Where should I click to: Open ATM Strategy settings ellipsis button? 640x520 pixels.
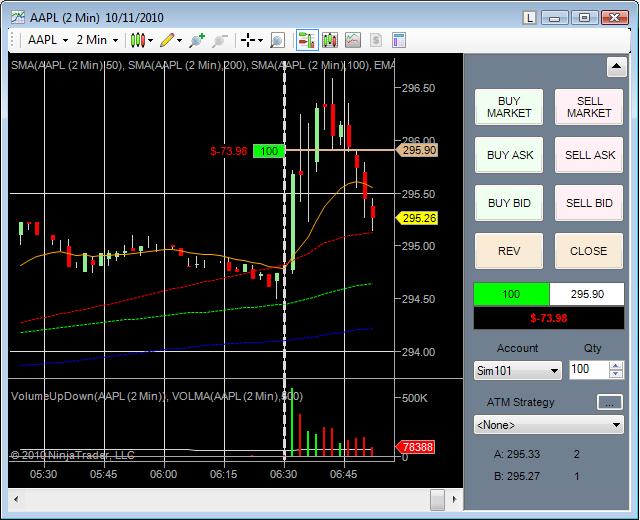(609, 402)
